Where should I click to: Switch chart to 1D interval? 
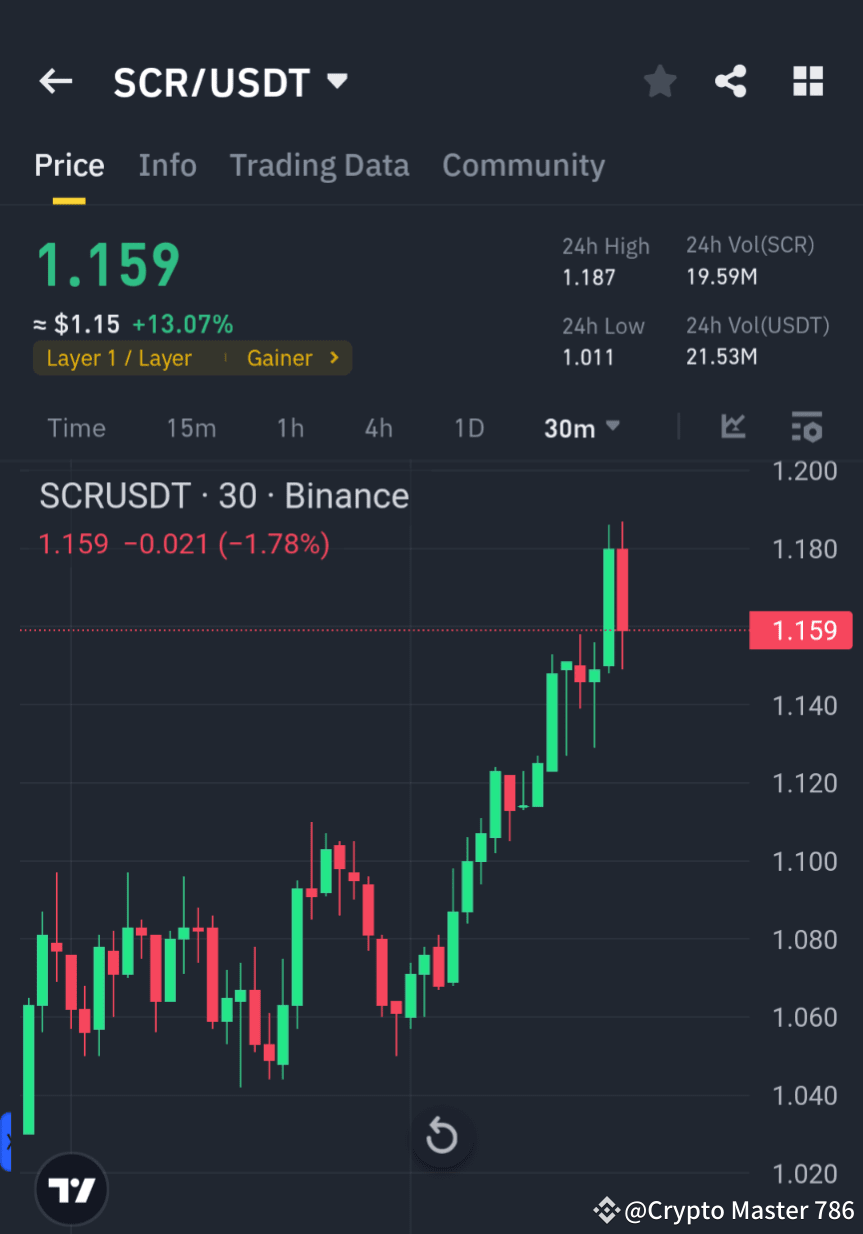(468, 427)
